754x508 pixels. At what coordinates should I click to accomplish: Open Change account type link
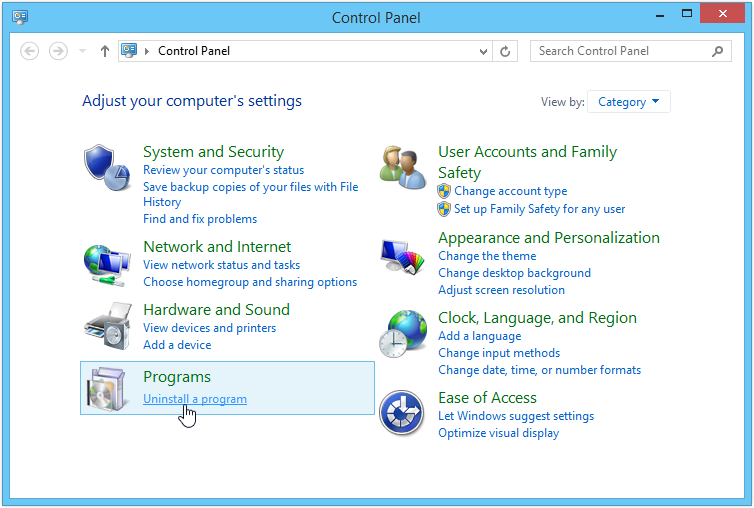tap(511, 191)
